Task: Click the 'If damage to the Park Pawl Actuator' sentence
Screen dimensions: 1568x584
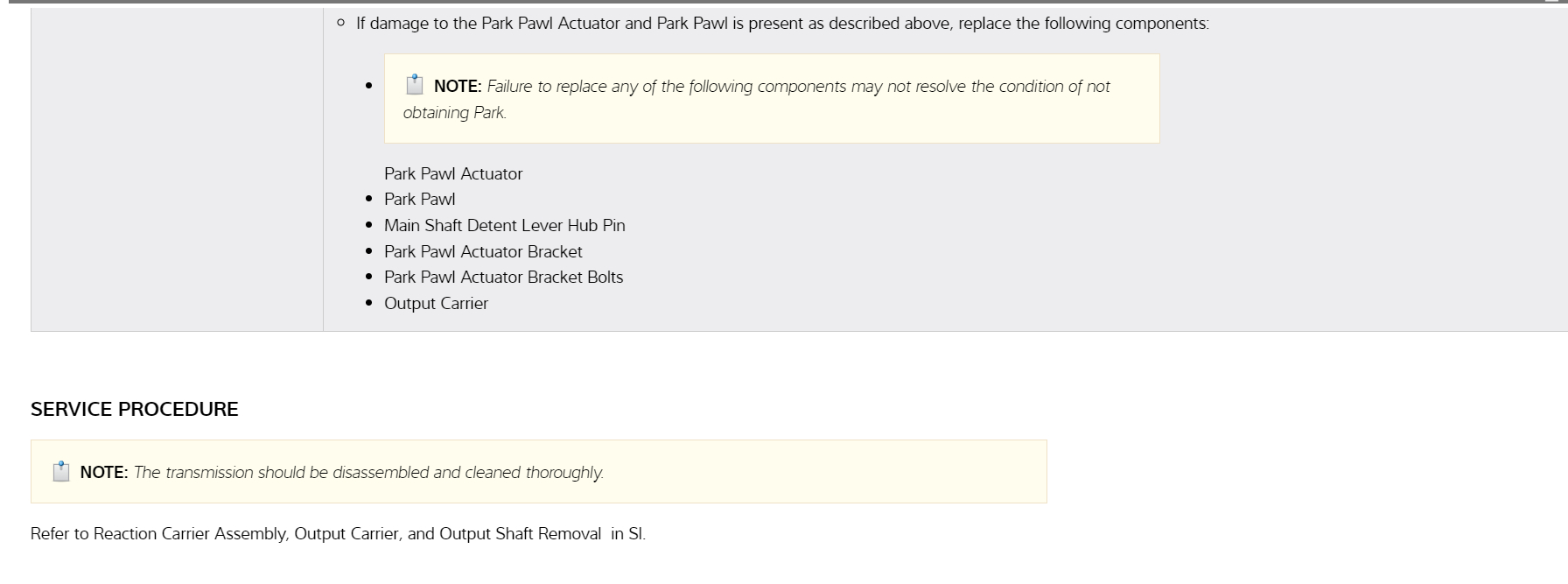Action: tap(782, 24)
